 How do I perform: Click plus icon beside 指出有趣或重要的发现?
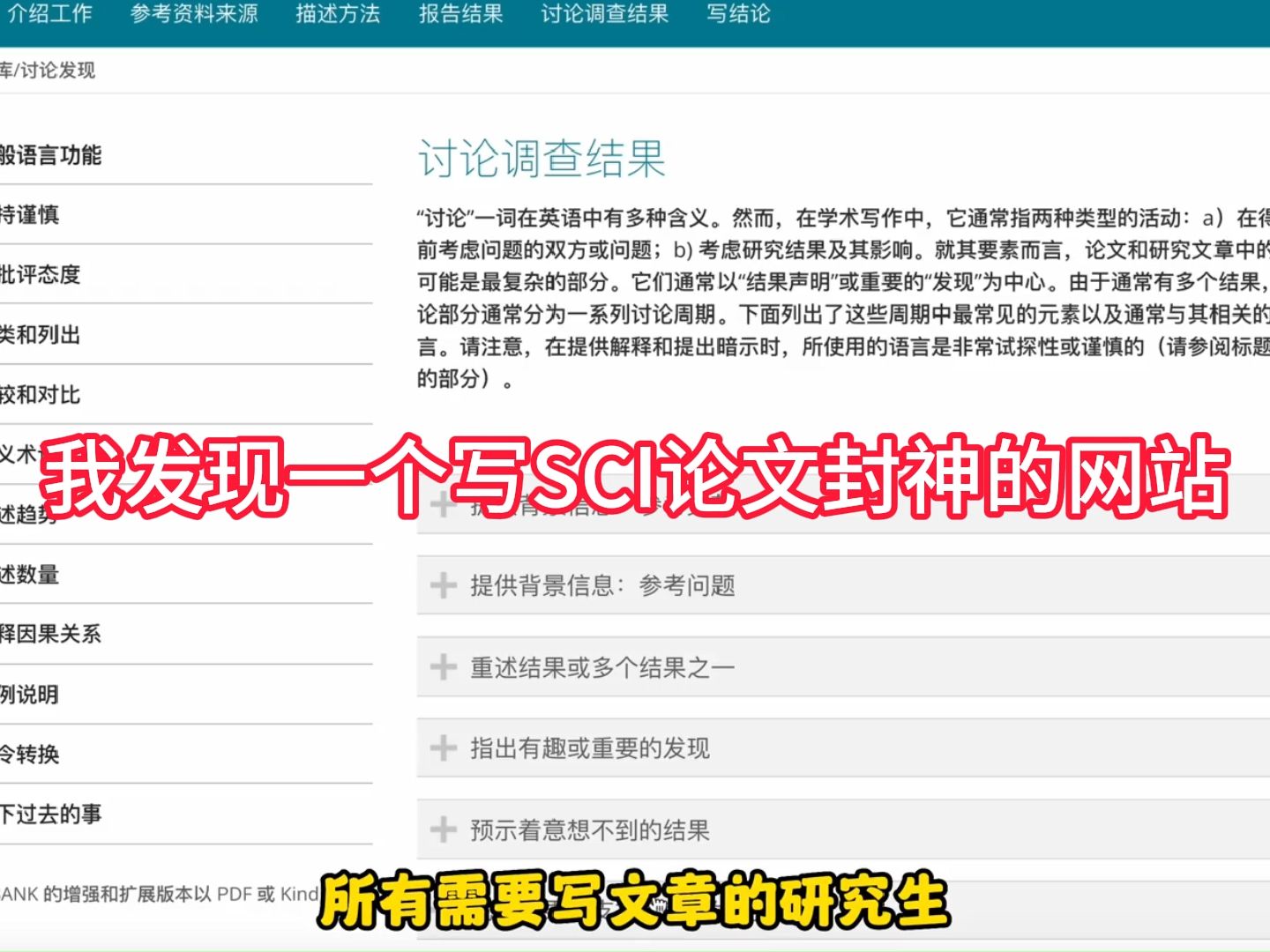(x=443, y=748)
